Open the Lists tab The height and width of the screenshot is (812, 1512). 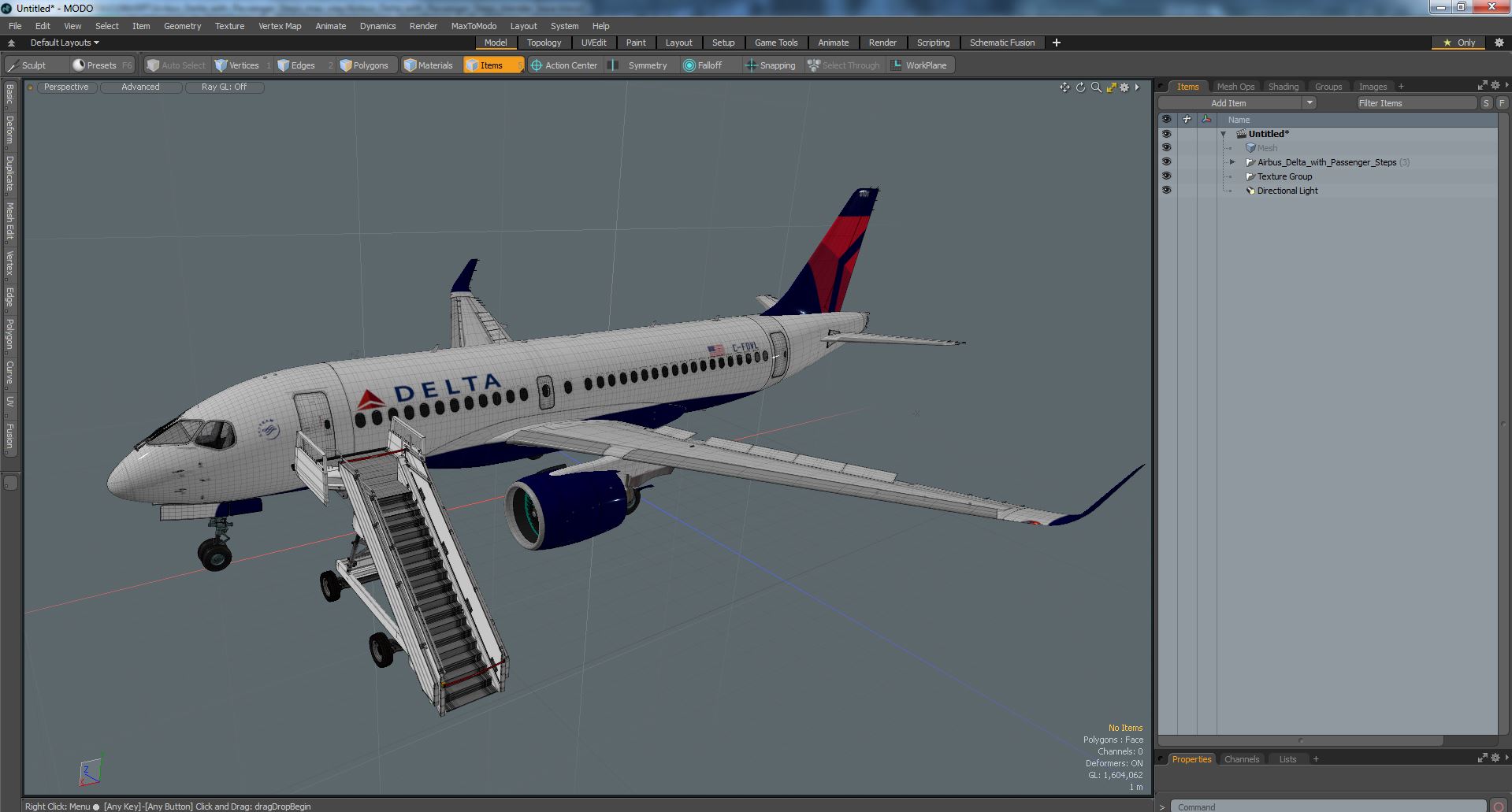coord(1287,759)
